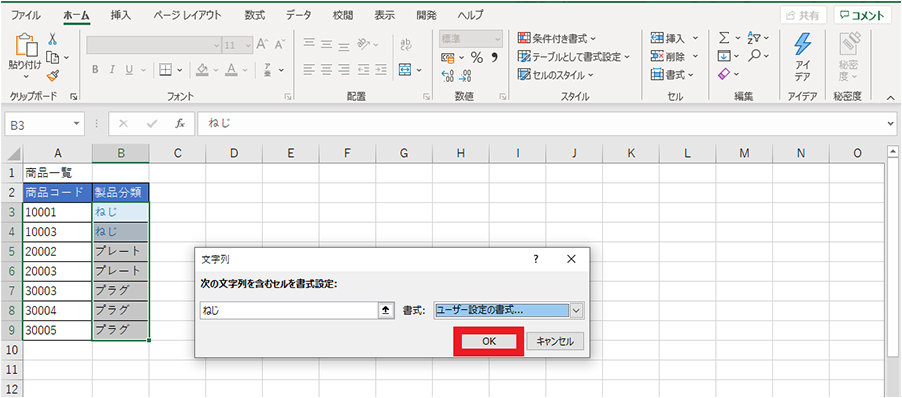Toggle Underline formatting
Image resolution: width=902 pixels, height=398 pixels.
(129, 70)
